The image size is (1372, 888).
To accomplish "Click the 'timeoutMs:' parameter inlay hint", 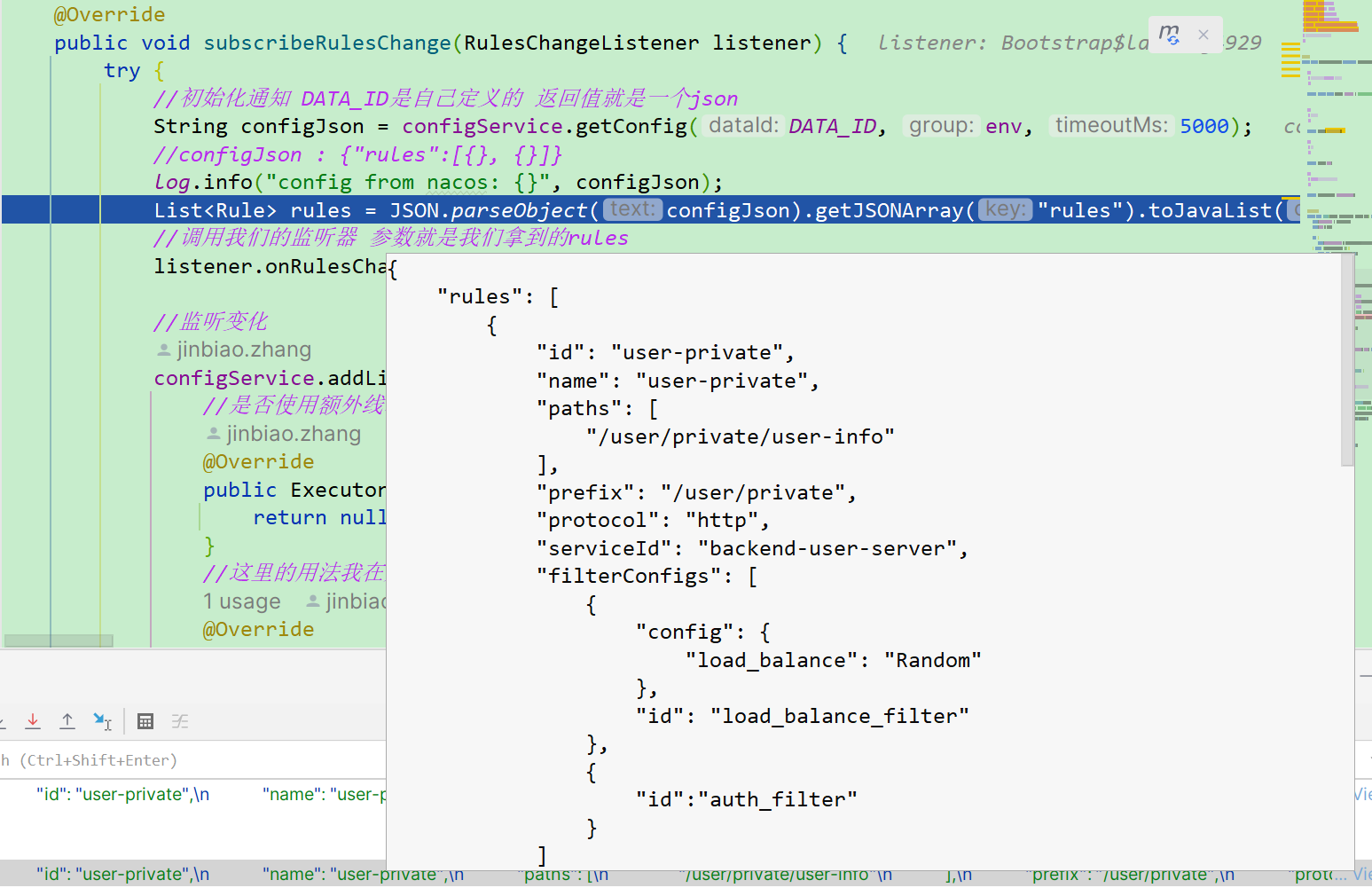I will [x=1111, y=126].
